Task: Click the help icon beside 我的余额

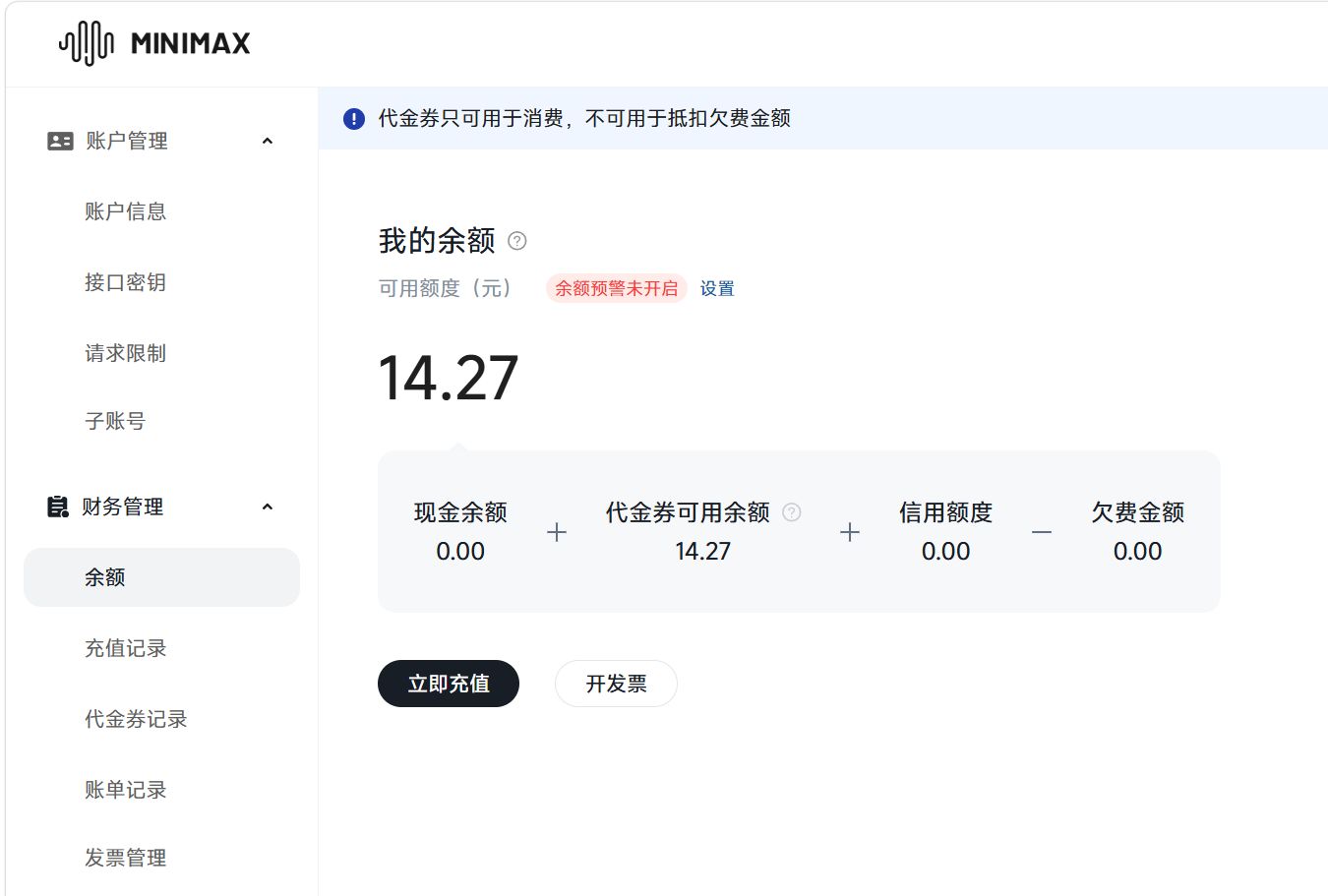Action: click(x=517, y=241)
